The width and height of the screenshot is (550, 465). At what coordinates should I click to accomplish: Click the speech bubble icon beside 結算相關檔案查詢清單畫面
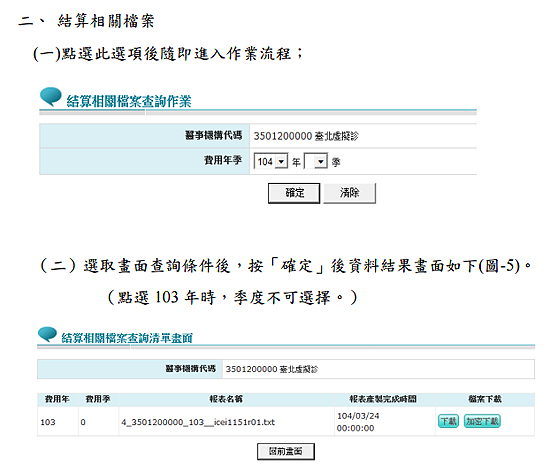pos(47,334)
